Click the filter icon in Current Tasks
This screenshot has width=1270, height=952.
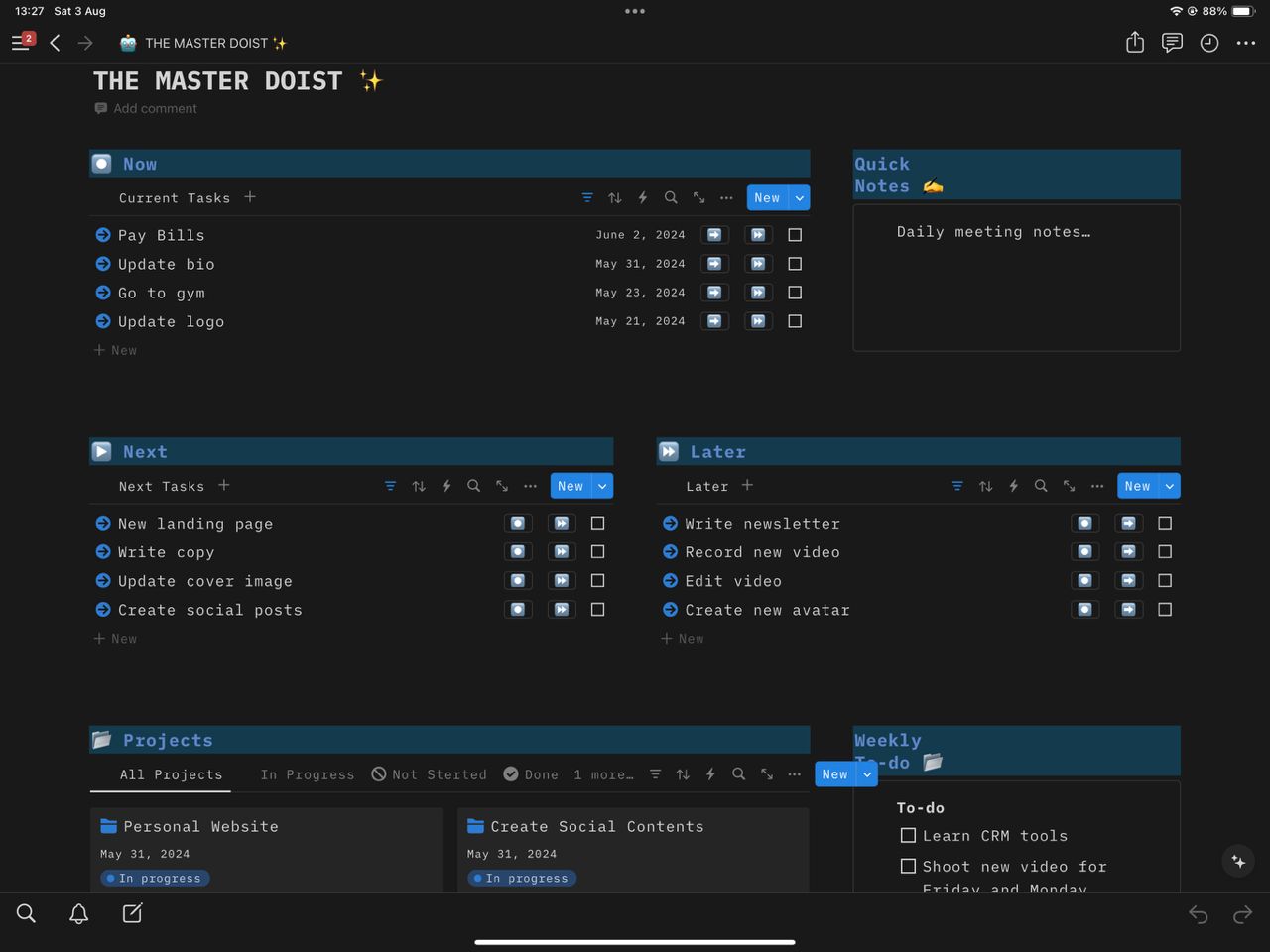(587, 198)
